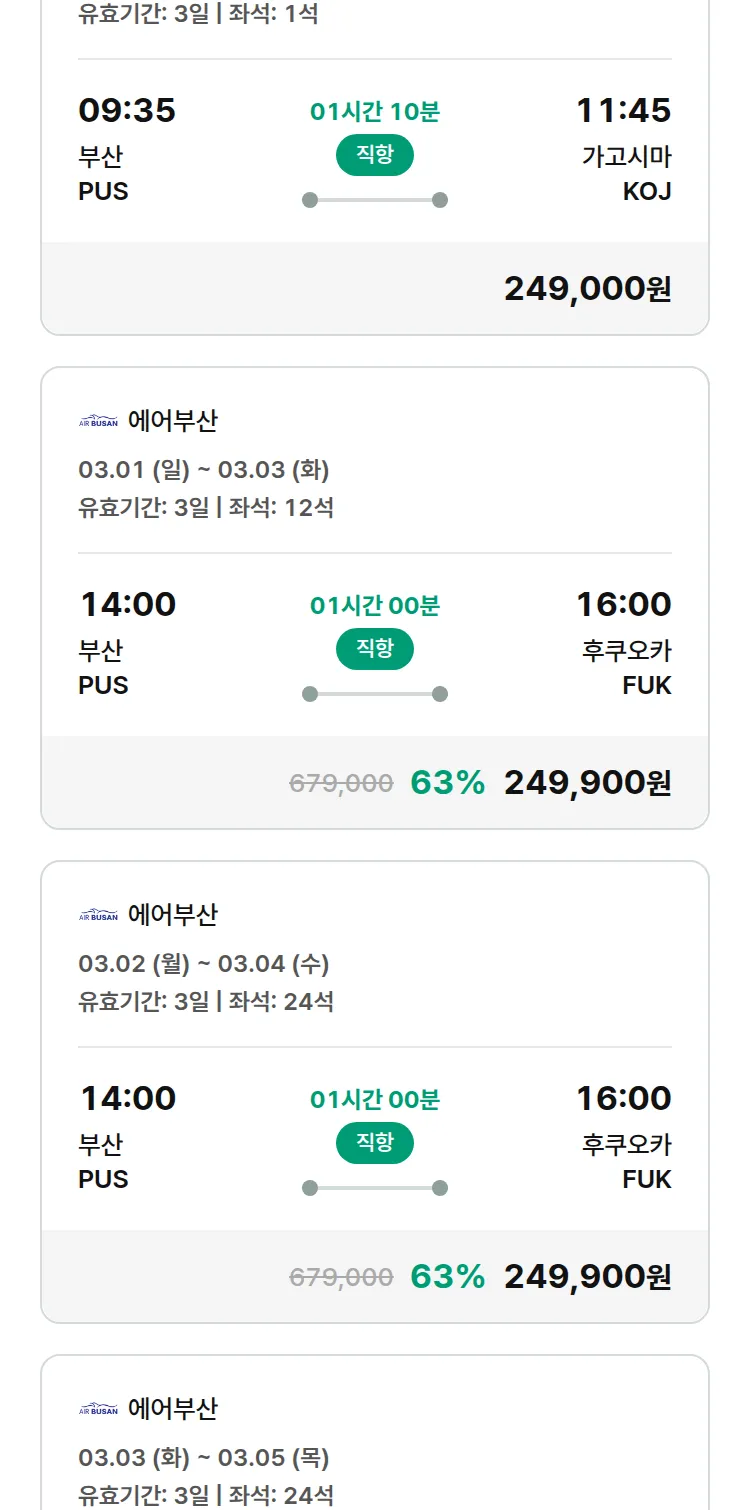Click the 63% discount on 03.02 flight
The width and height of the screenshot is (750, 1510).
(447, 1277)
